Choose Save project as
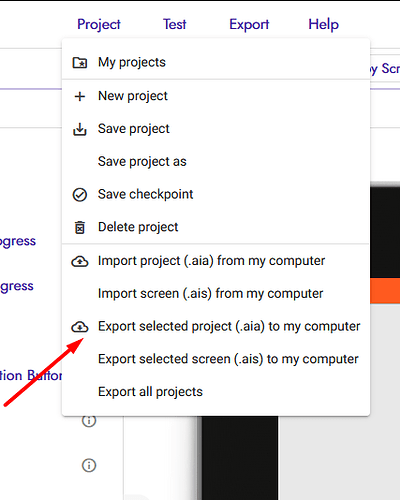Viewport: 400px width, 500px height. pos(216,162)
